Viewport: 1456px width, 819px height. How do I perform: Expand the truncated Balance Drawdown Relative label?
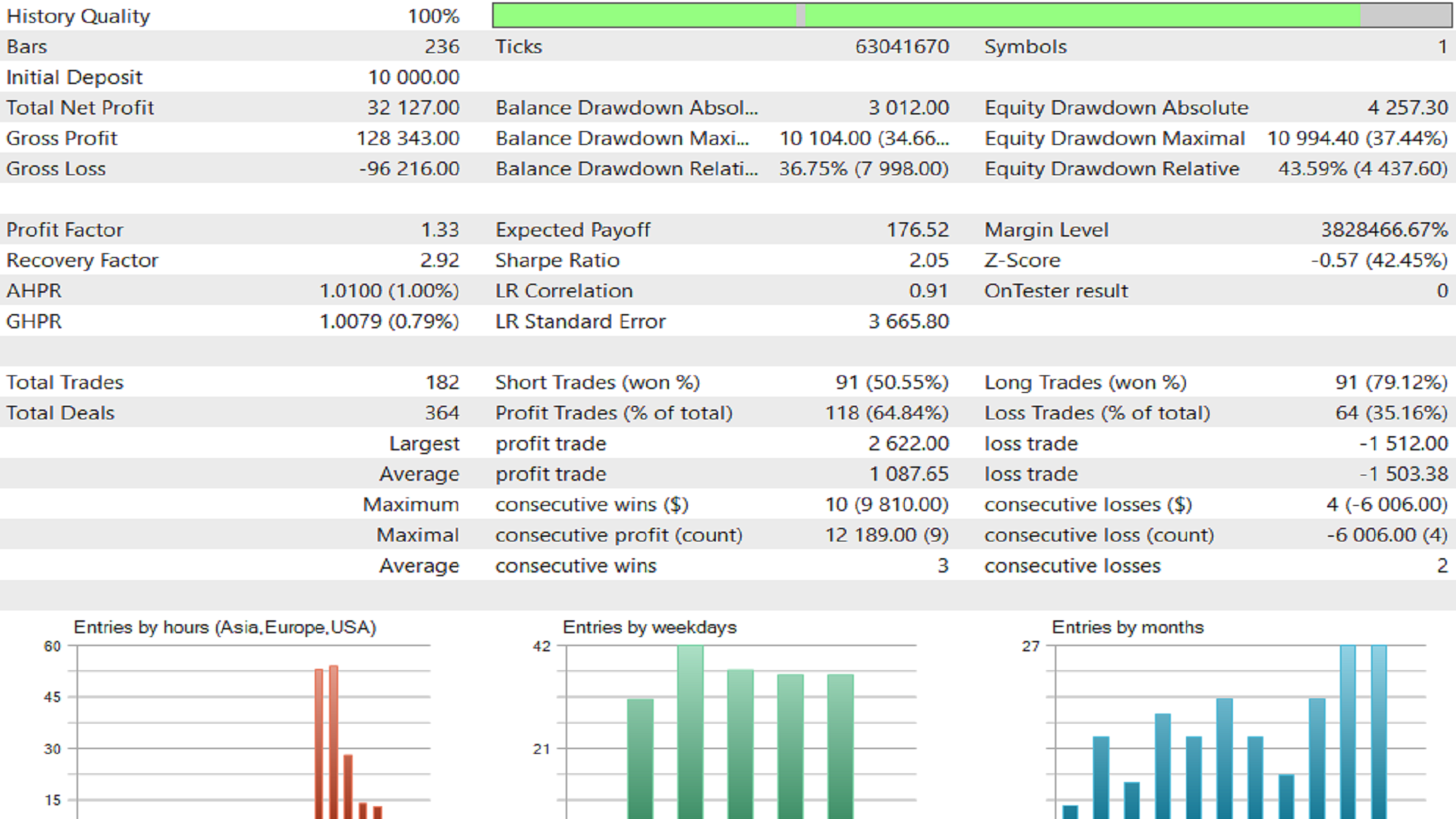coord(626,168)
